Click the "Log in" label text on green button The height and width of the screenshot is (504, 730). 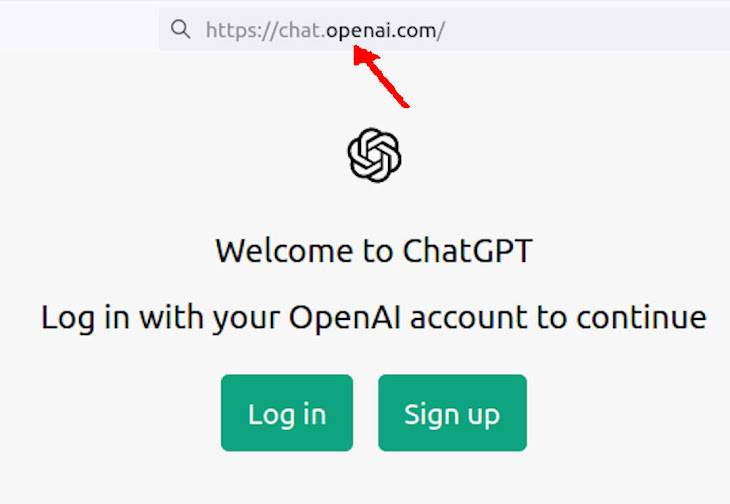pos(287,414)
